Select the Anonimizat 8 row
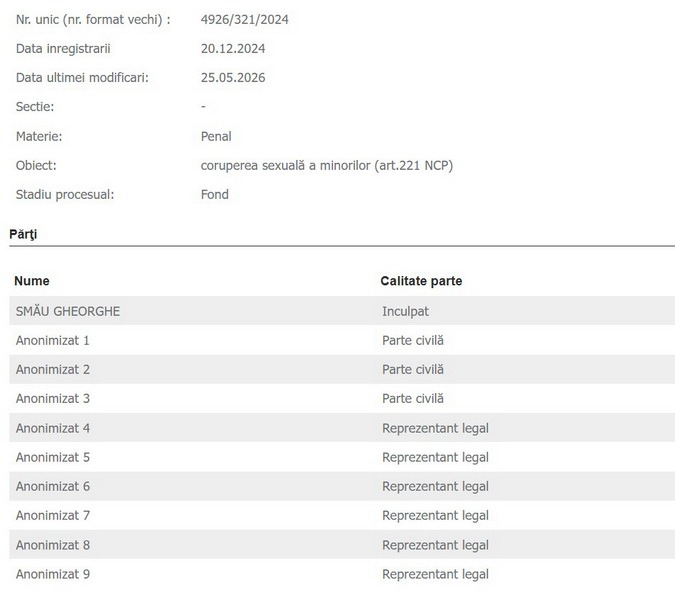Screen dimensions: 675x600 point(342,545)
